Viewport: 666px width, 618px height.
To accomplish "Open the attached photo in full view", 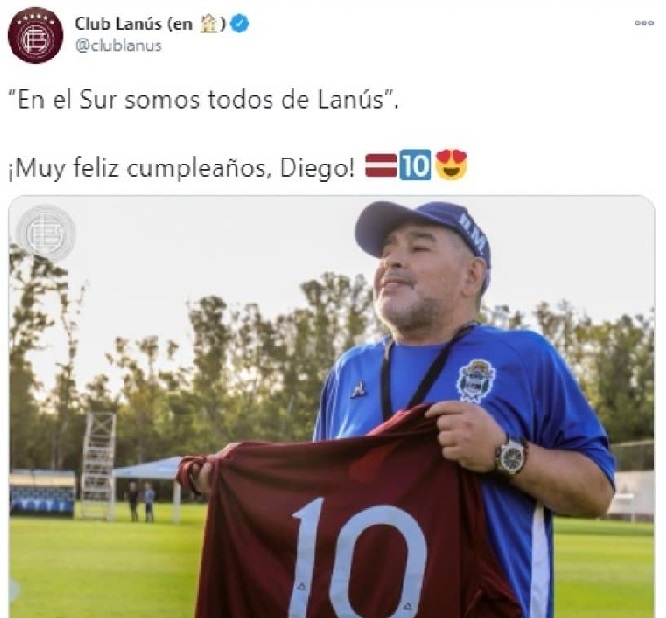I will point(332,406).
